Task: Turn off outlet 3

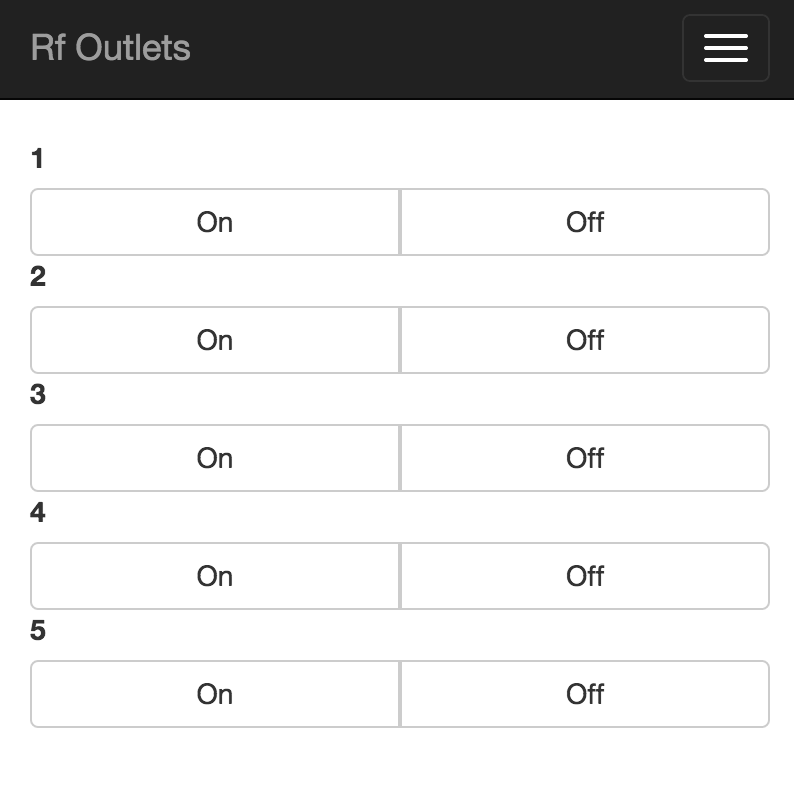Action: pyautogui.click(x=585, y=458)
